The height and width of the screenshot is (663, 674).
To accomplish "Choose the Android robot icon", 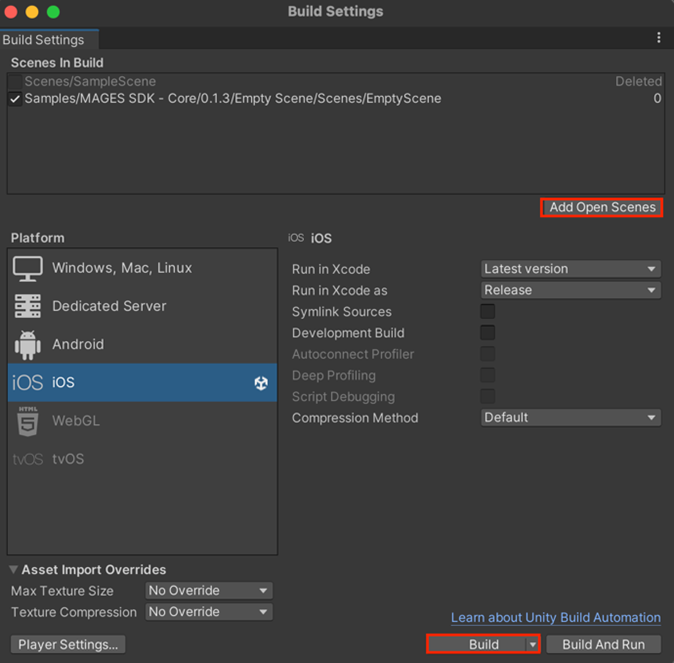I will 28,344.
